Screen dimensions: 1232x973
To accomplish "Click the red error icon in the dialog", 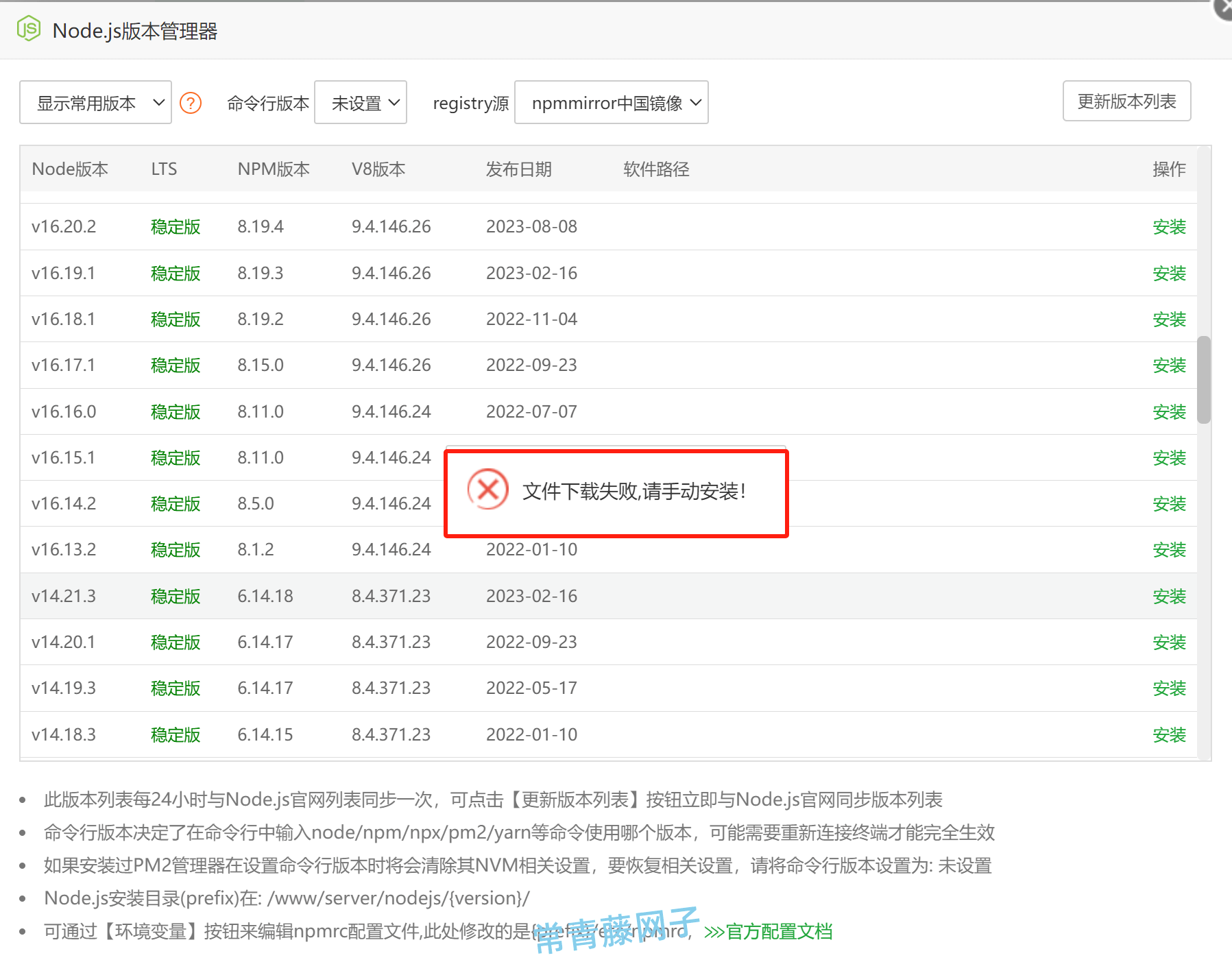I will (487, 490).
